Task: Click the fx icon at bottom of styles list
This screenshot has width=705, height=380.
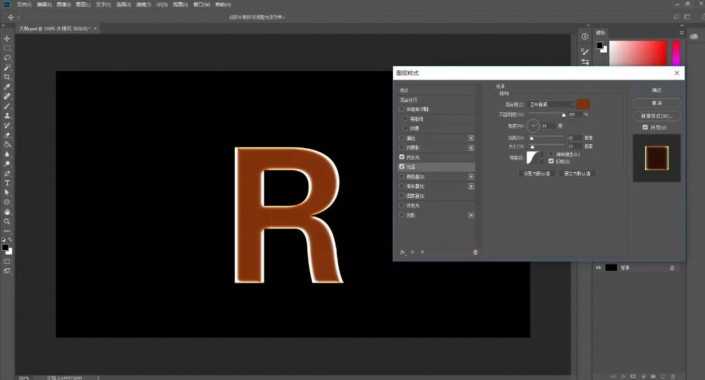Action: 402,252
